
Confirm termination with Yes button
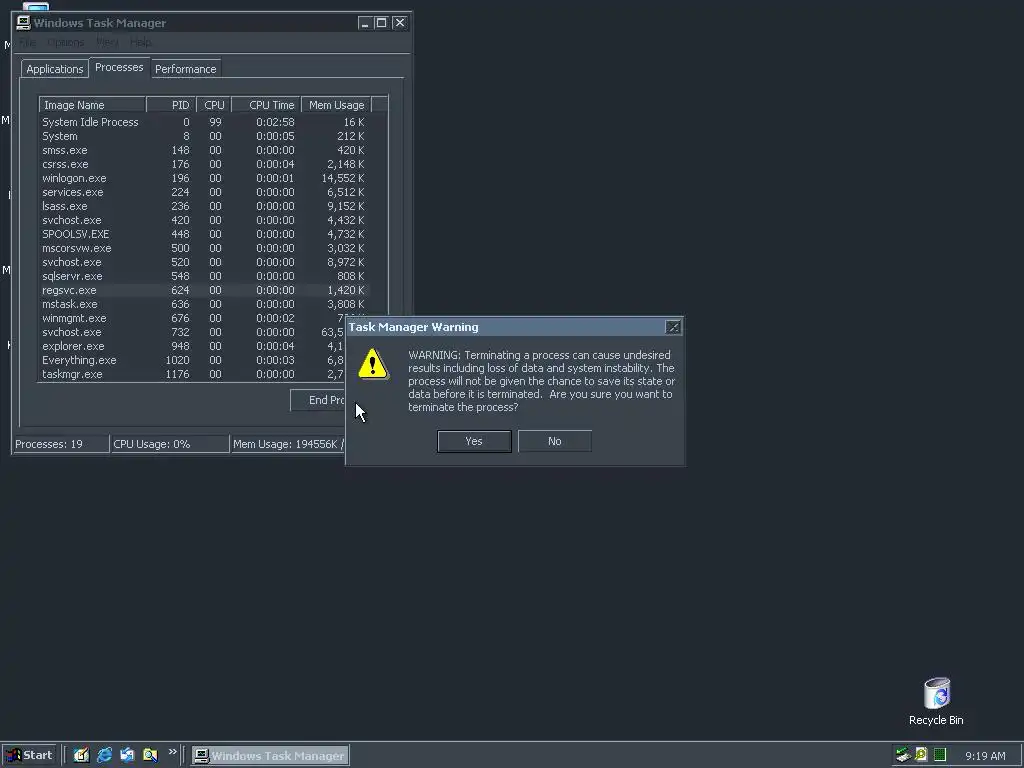click(474, 441)
